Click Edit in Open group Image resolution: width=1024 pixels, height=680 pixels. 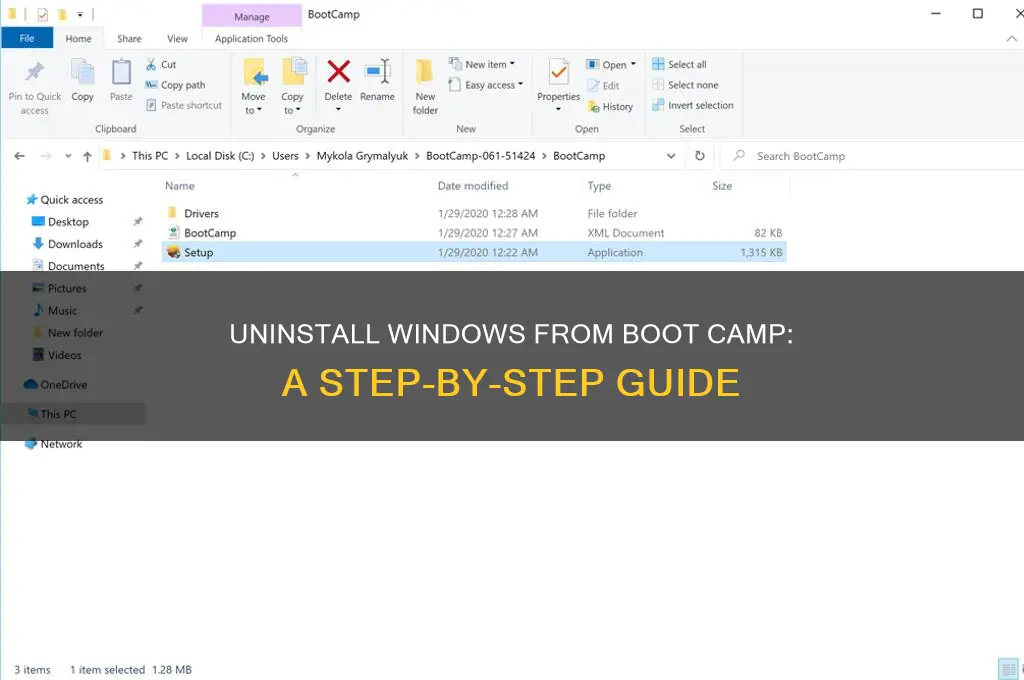tap(603, 86)
